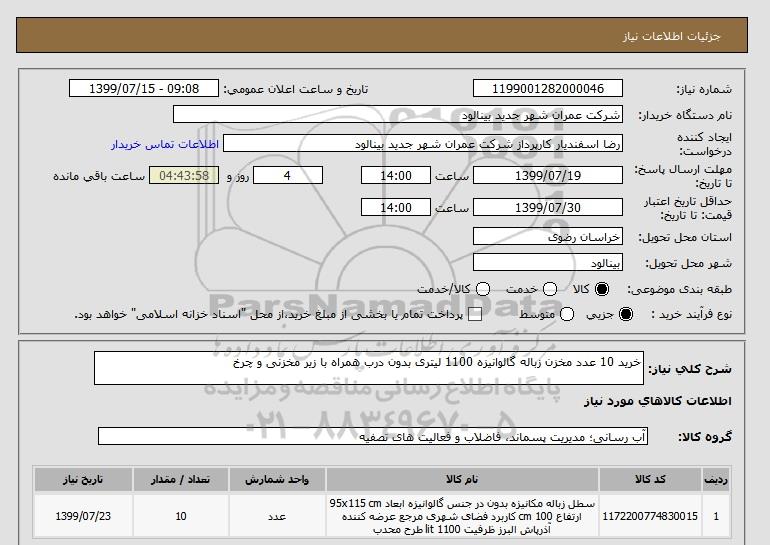Click the remaining days field showing 4
Viewport: 770px width, 545px height.
pos(288,175)
